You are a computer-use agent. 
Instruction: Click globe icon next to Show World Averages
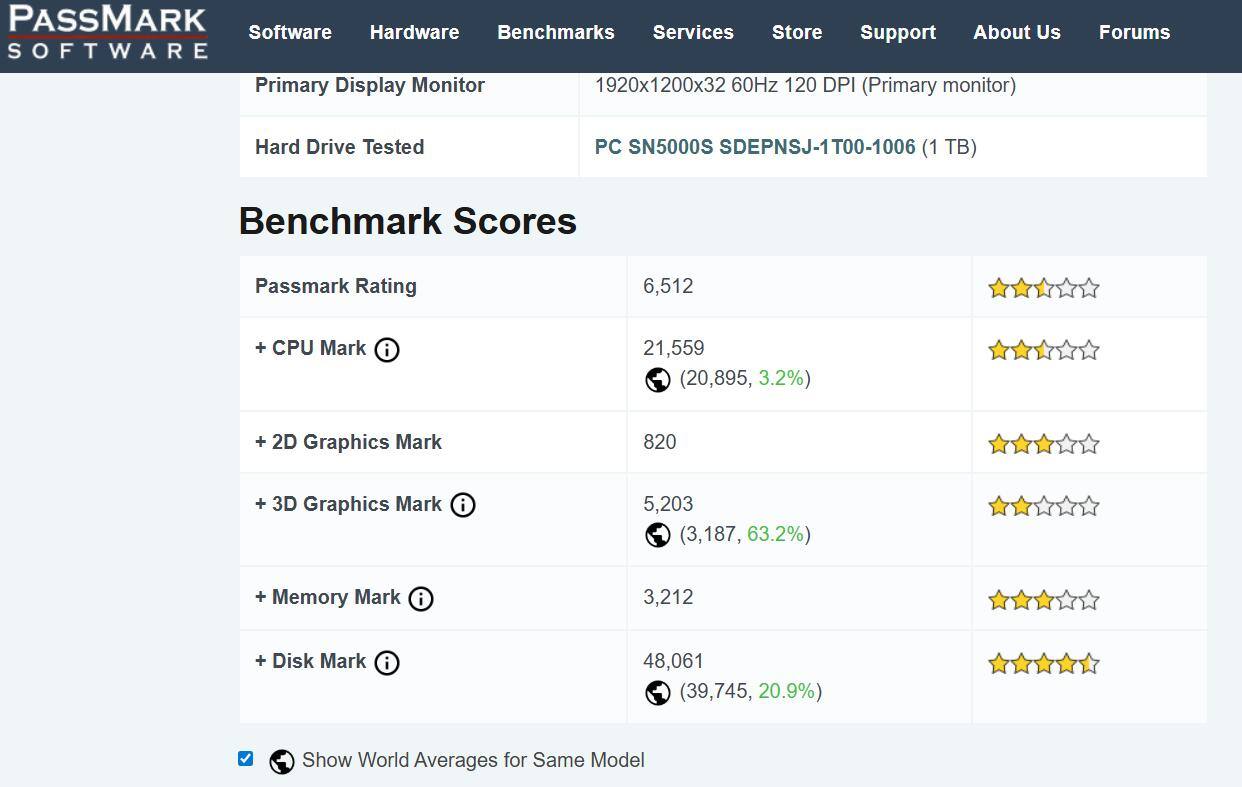pyautogui.click(x=282, y=761)
